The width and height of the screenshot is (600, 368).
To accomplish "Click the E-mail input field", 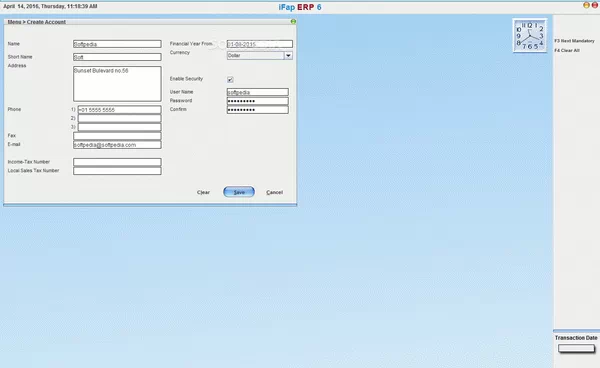I will pyautogui.click(x=117, y=145).
